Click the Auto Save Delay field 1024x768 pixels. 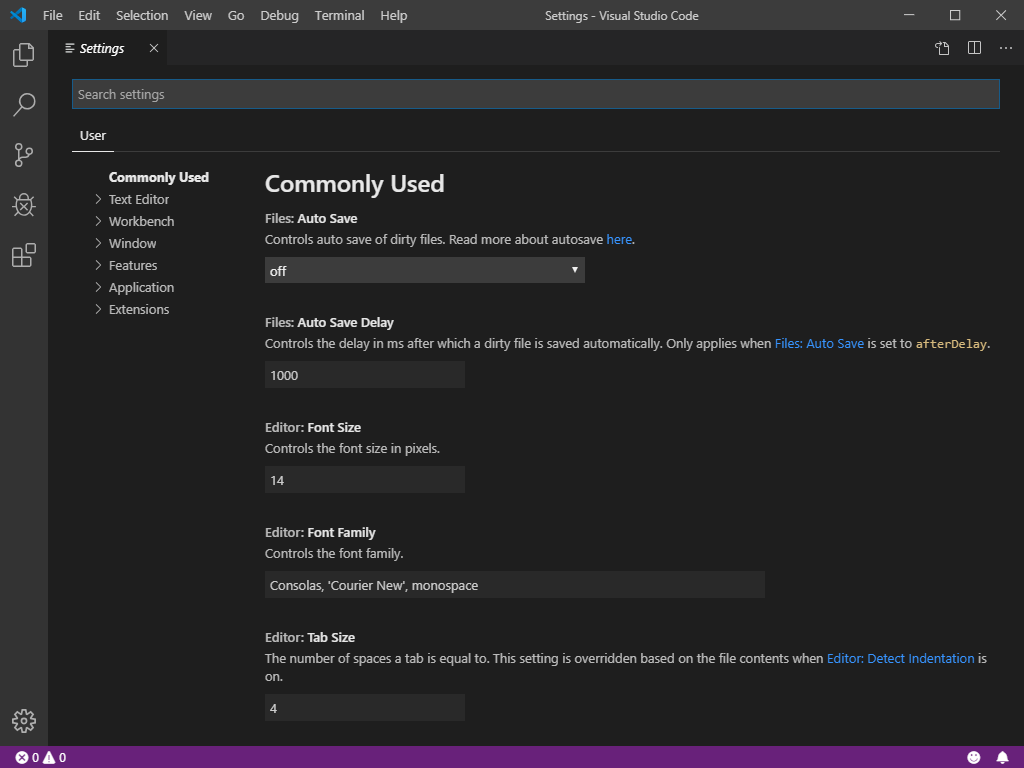coord(365,375)
